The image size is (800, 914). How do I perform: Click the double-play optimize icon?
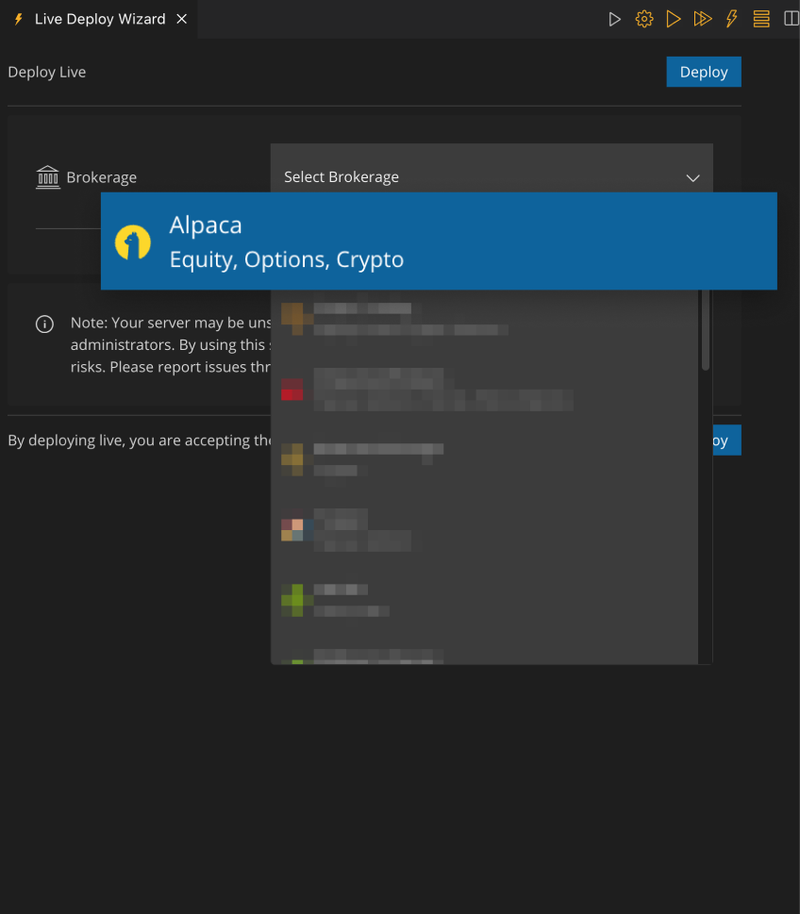pyautogui.click(x=702, y=19)
